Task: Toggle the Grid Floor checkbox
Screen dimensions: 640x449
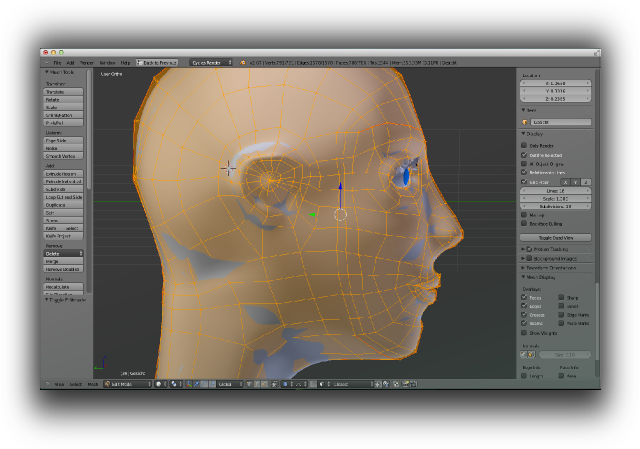Action: [x=525, y=183]
